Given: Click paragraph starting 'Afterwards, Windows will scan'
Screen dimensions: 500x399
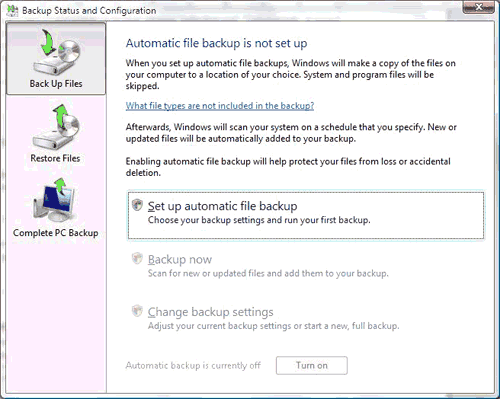Looking at the screenshot, I should coord(291,133).
